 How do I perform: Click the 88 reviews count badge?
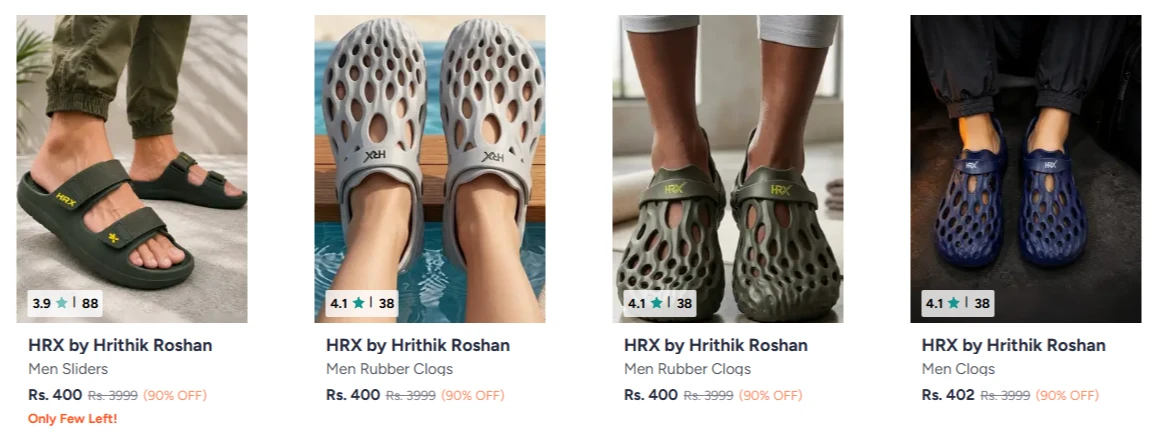[x=90, y=303]
